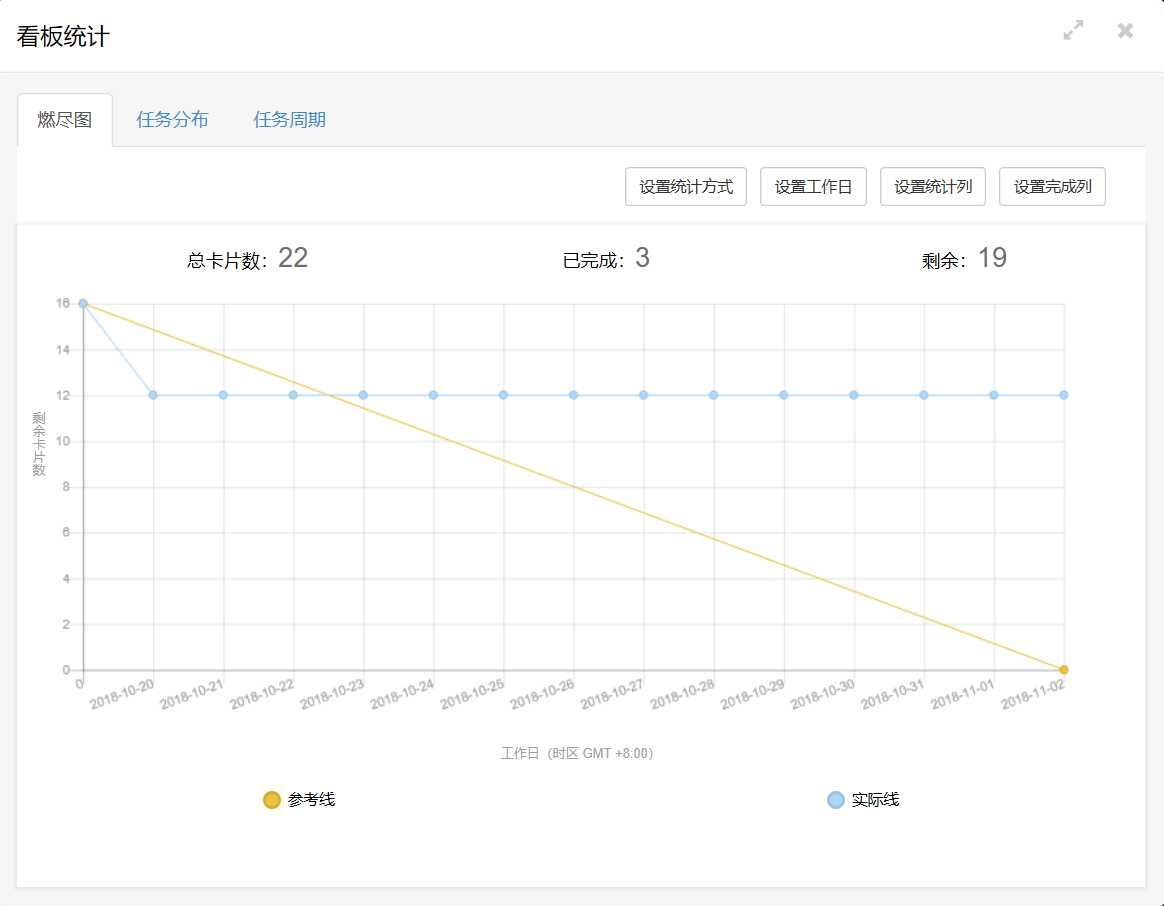The image size is (1164, 906).
Task: Click the 设置统计列 button
Action: coord(932,186)
